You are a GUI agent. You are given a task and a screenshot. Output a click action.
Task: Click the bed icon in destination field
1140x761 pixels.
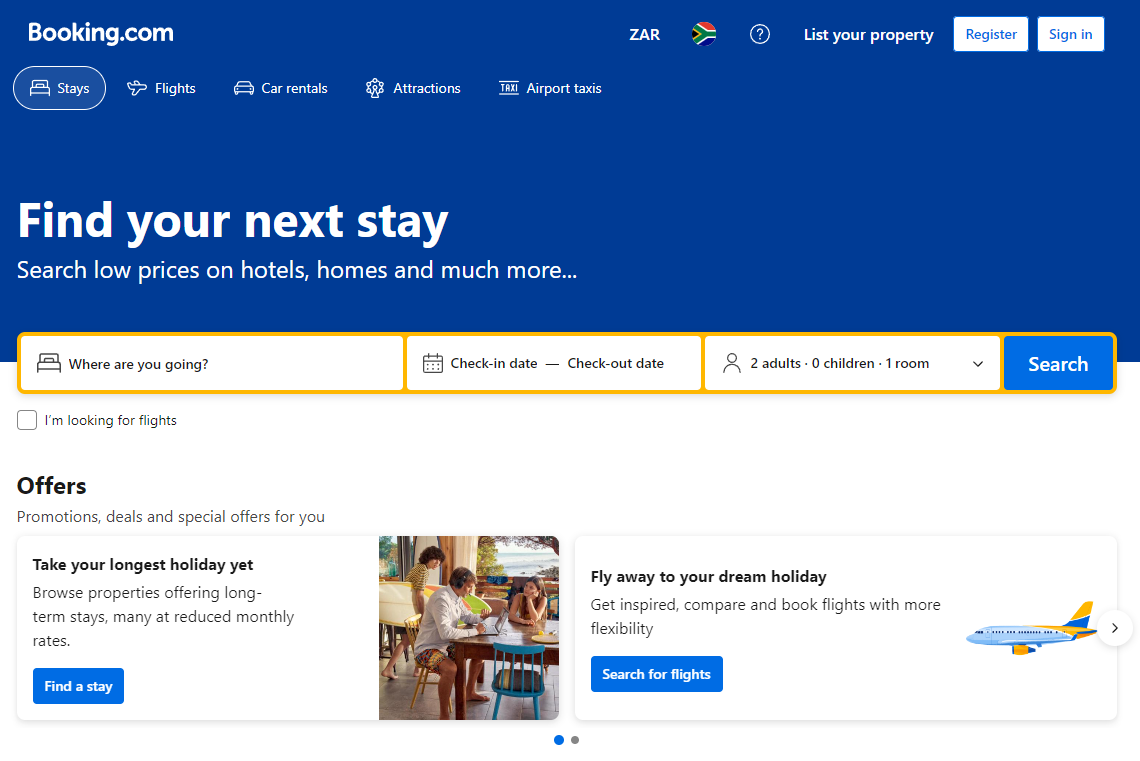(49, 363)
